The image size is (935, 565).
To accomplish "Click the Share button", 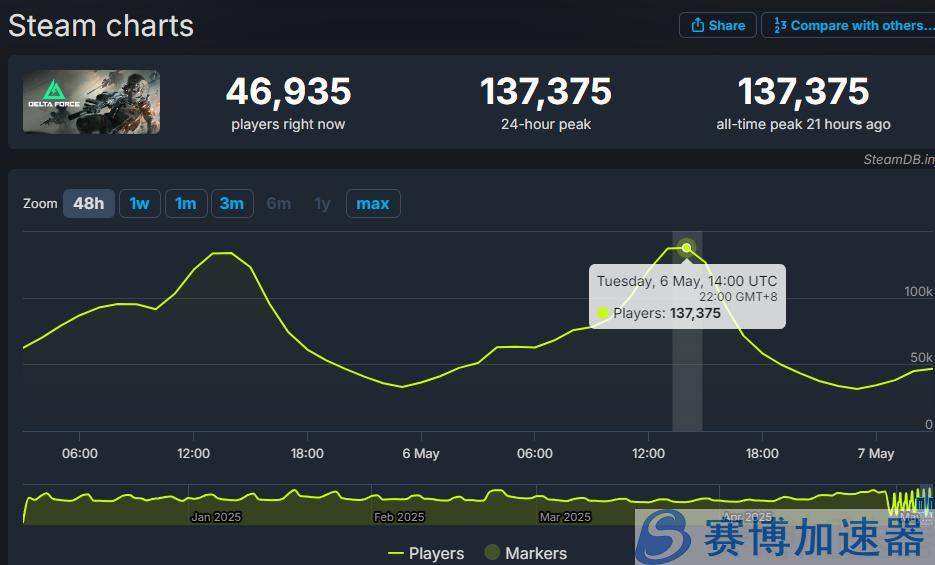I will tap(717, 25).
